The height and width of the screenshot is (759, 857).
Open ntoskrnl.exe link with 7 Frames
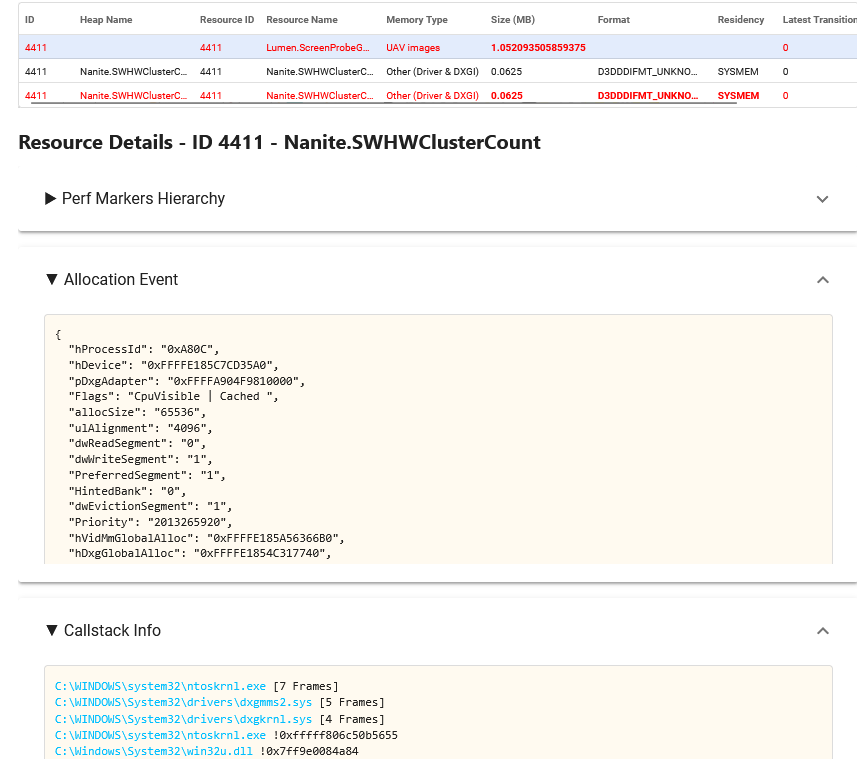pyautogui.click(x=161, y=686)
